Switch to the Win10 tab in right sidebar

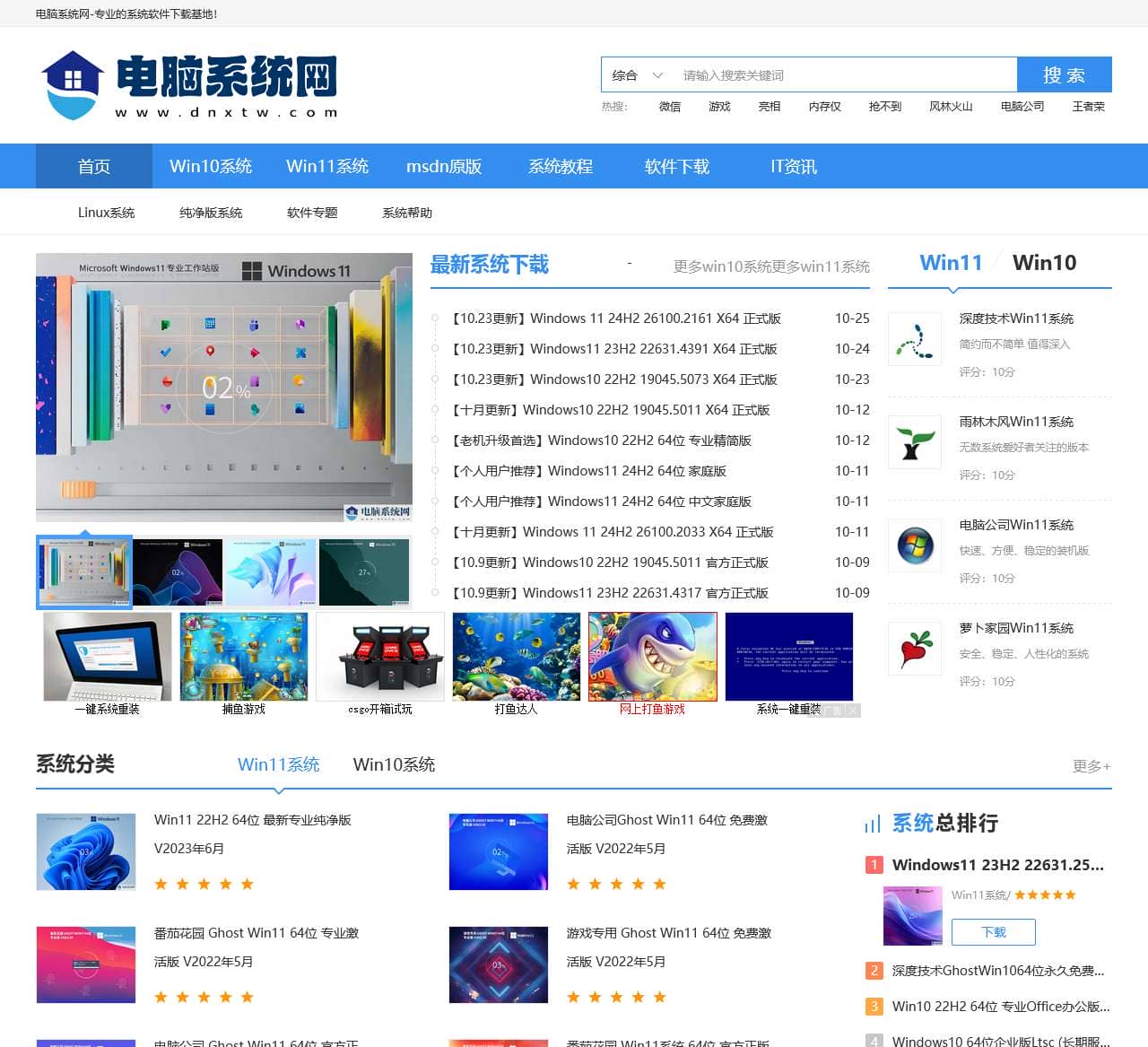[x=1044, y=262]
